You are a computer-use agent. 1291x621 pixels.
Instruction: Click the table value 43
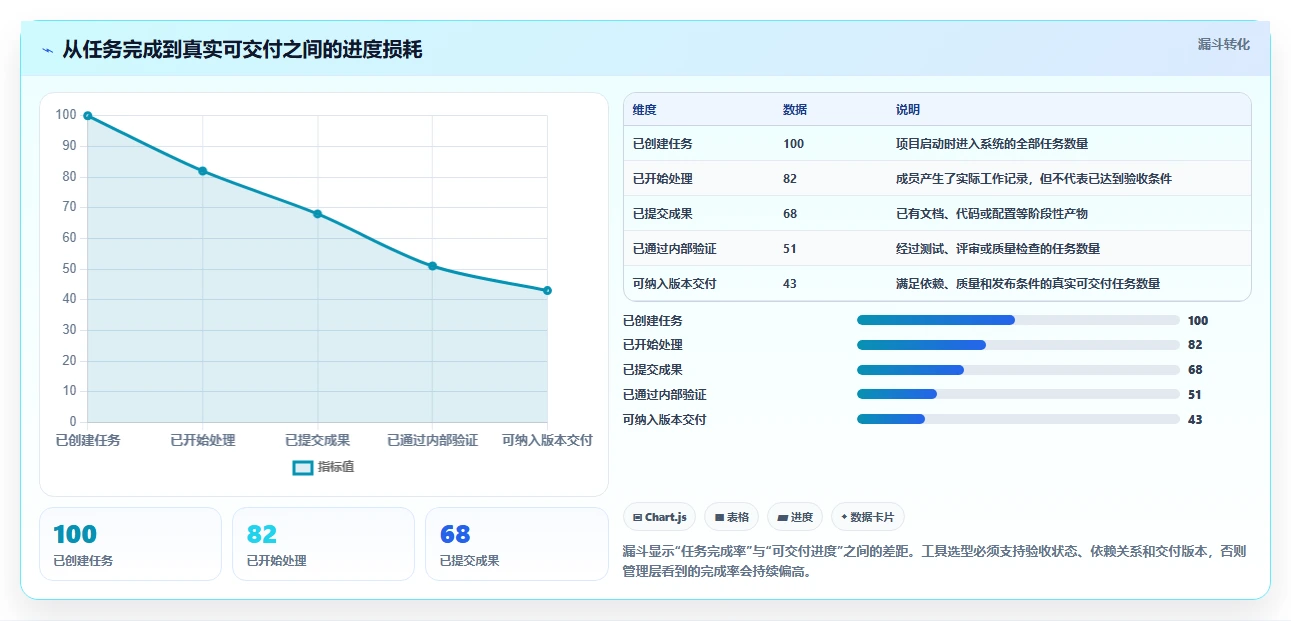790,284
